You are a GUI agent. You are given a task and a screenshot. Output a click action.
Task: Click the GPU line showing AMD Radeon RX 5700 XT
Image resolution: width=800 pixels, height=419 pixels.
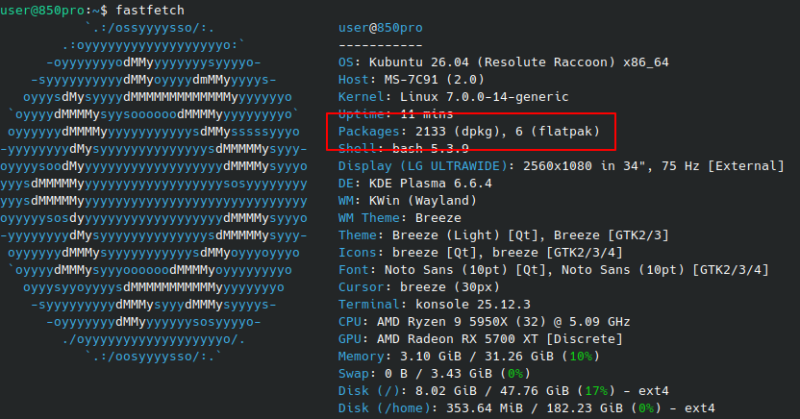(x=474, y=338)
